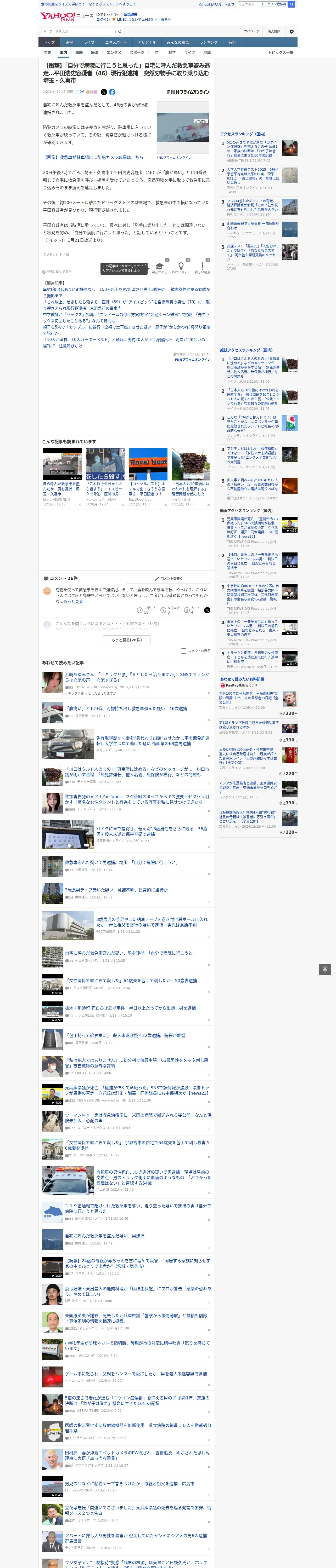
Task: Open the Royal Host recommended article thumbnail
Action: pyautogui.click(x=148, y=464)
